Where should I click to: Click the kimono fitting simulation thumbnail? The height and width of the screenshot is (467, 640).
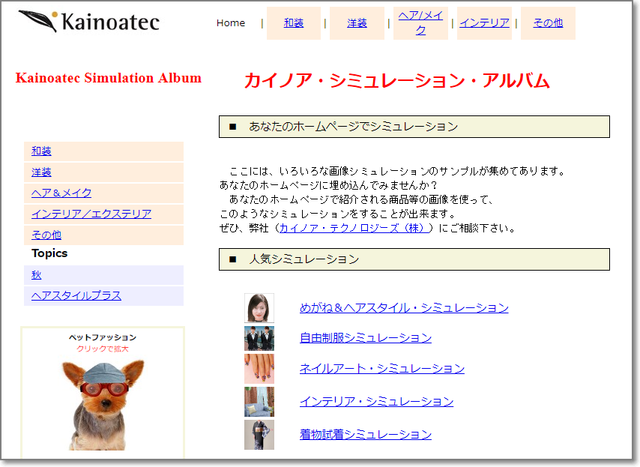tap(259, 434)
